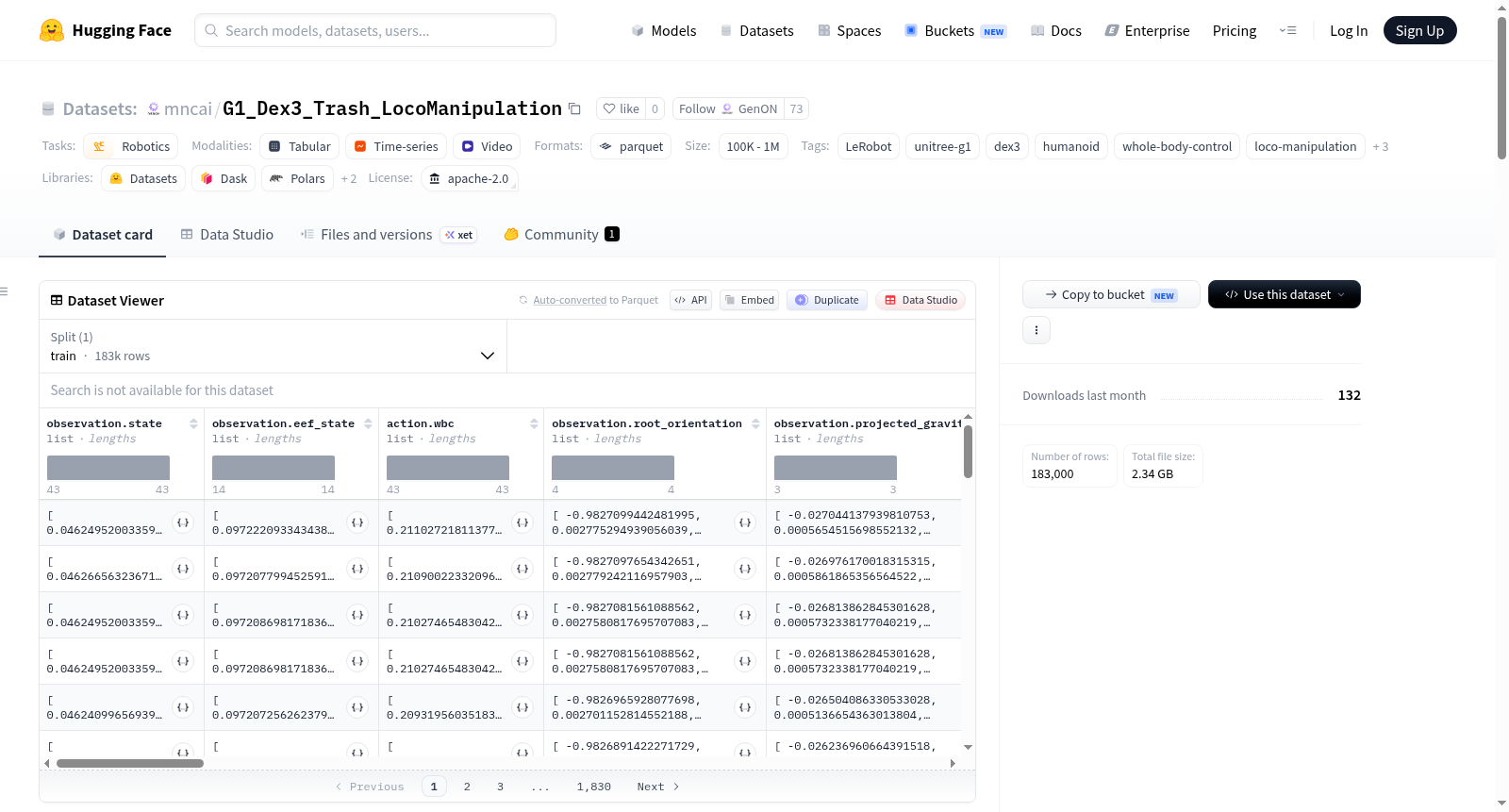Click Copy to bucket button

click(1111, 294)
